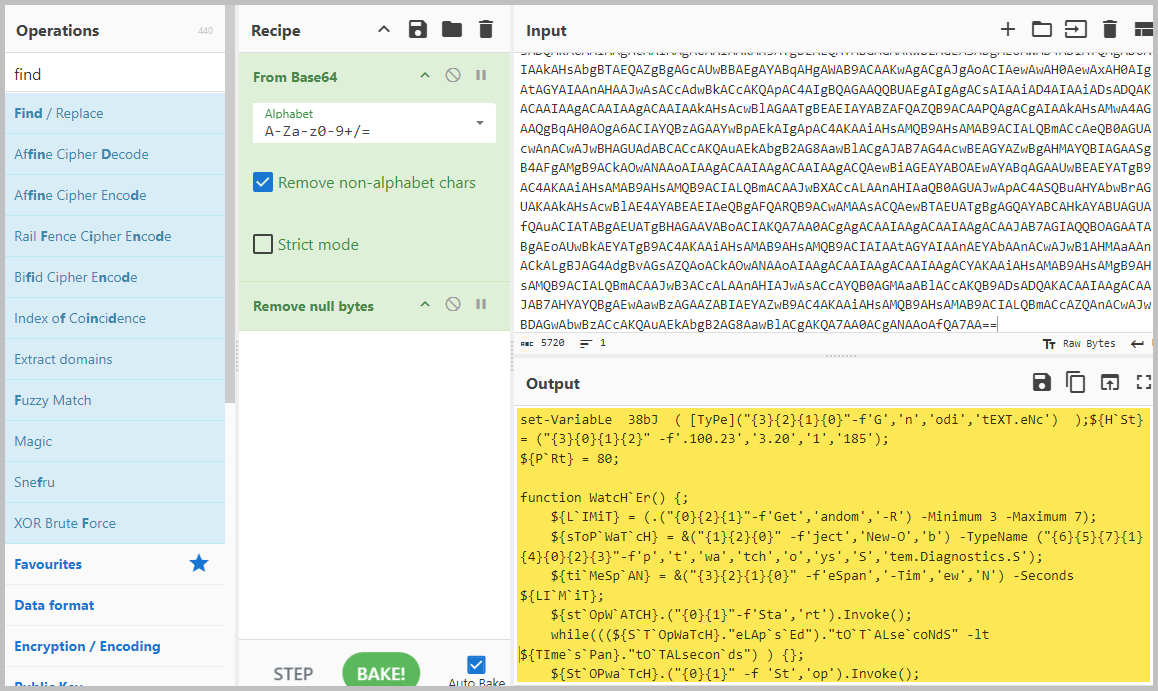Expand the Encryption / Encoding category
The image size is (1158, 691).
click(87, 646)
